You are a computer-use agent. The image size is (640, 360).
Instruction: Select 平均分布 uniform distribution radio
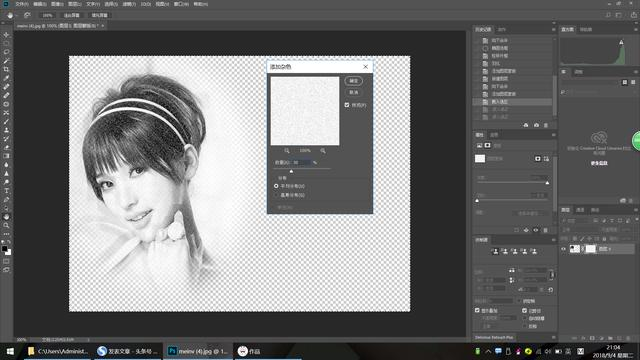(276, 186)
